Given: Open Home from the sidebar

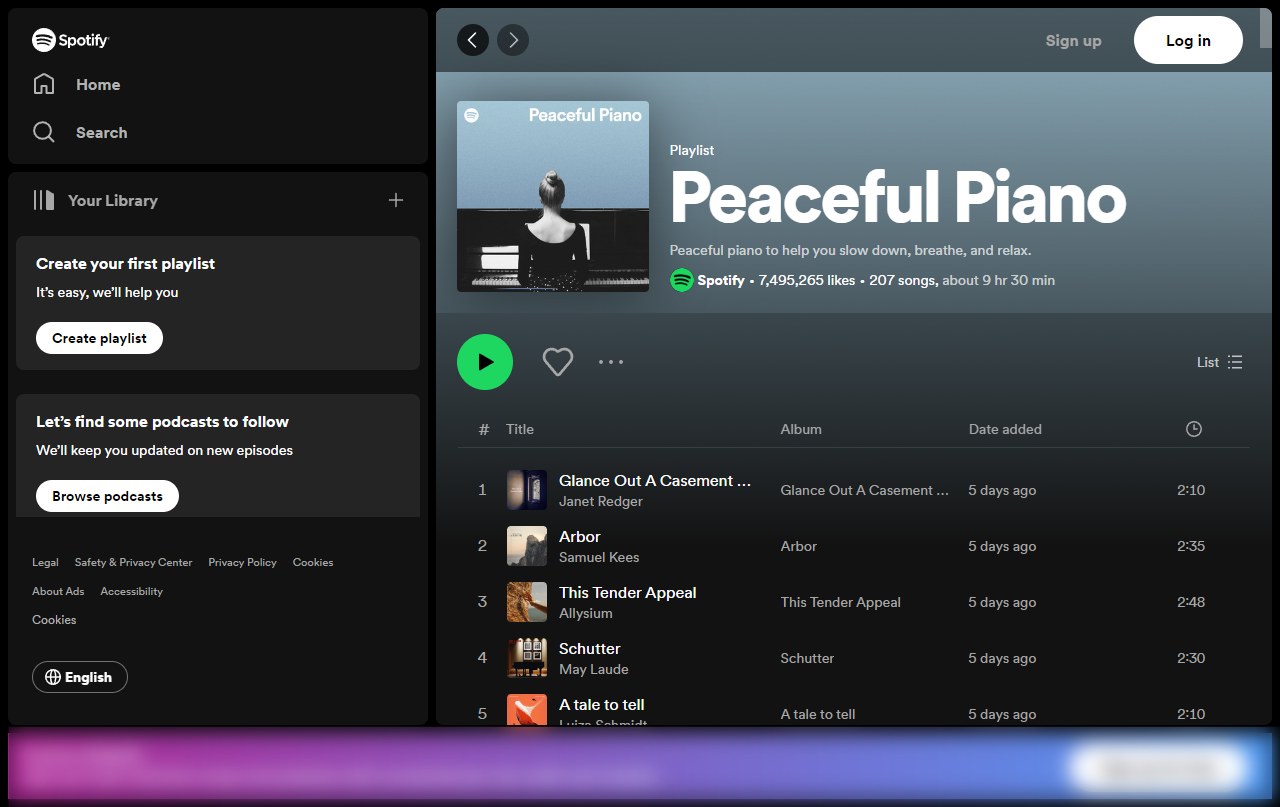Looking at the screenshot, I should [x=98, y=85].
